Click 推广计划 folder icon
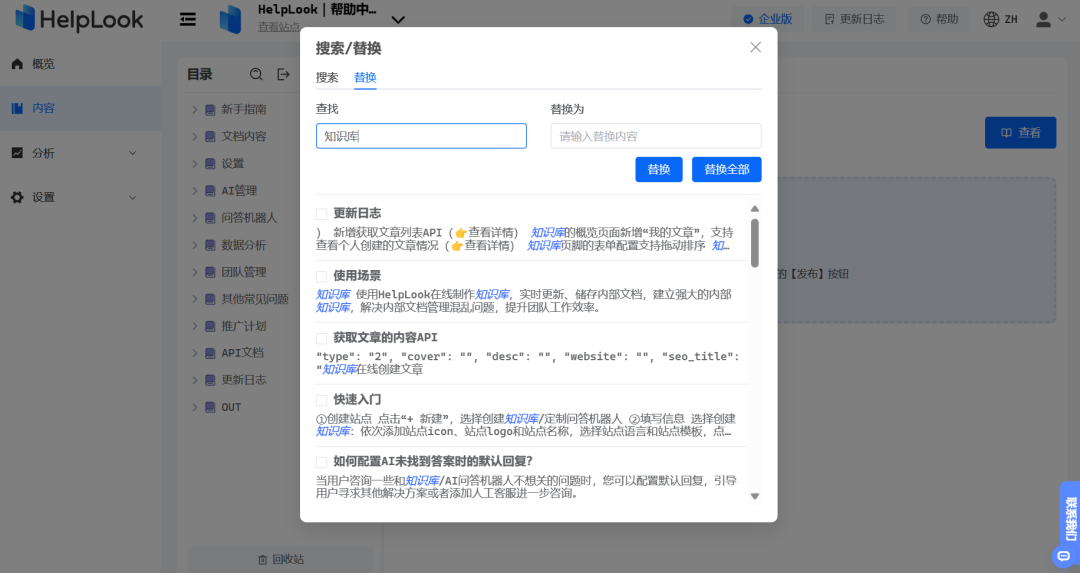Viewport: 1080px width, 573px height. (x=210, y=326)
